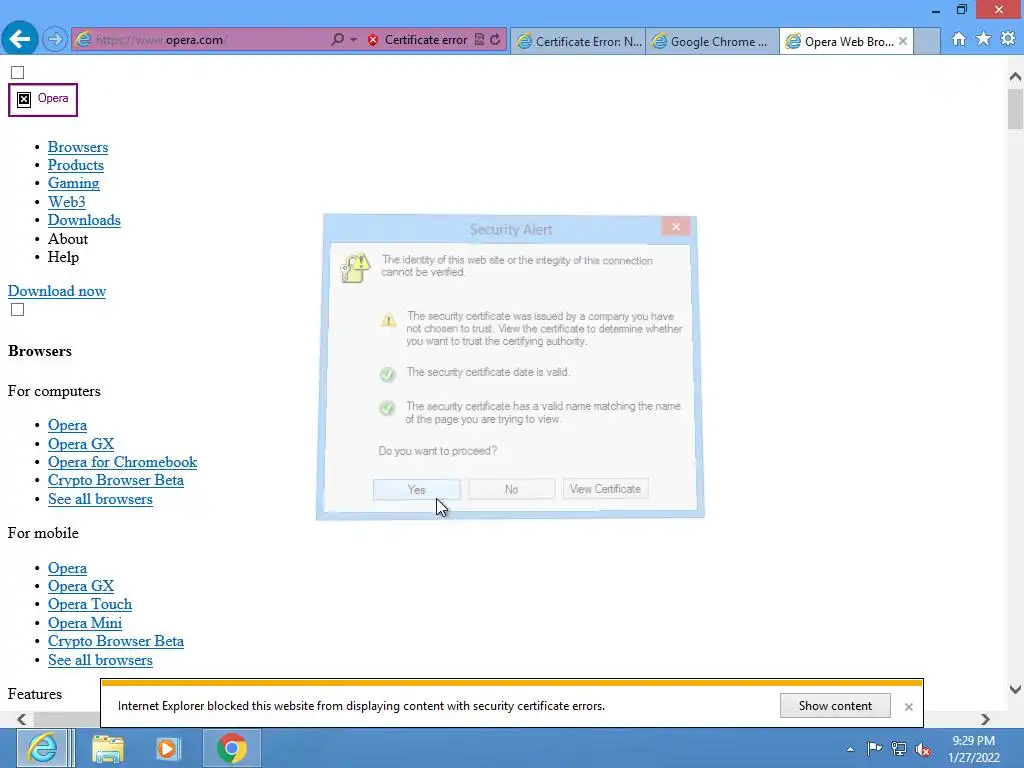The width and height of the screenshot is (1024, 768).
Task: Confirm with Yes in Security Alert
Action: coord(417,490)
